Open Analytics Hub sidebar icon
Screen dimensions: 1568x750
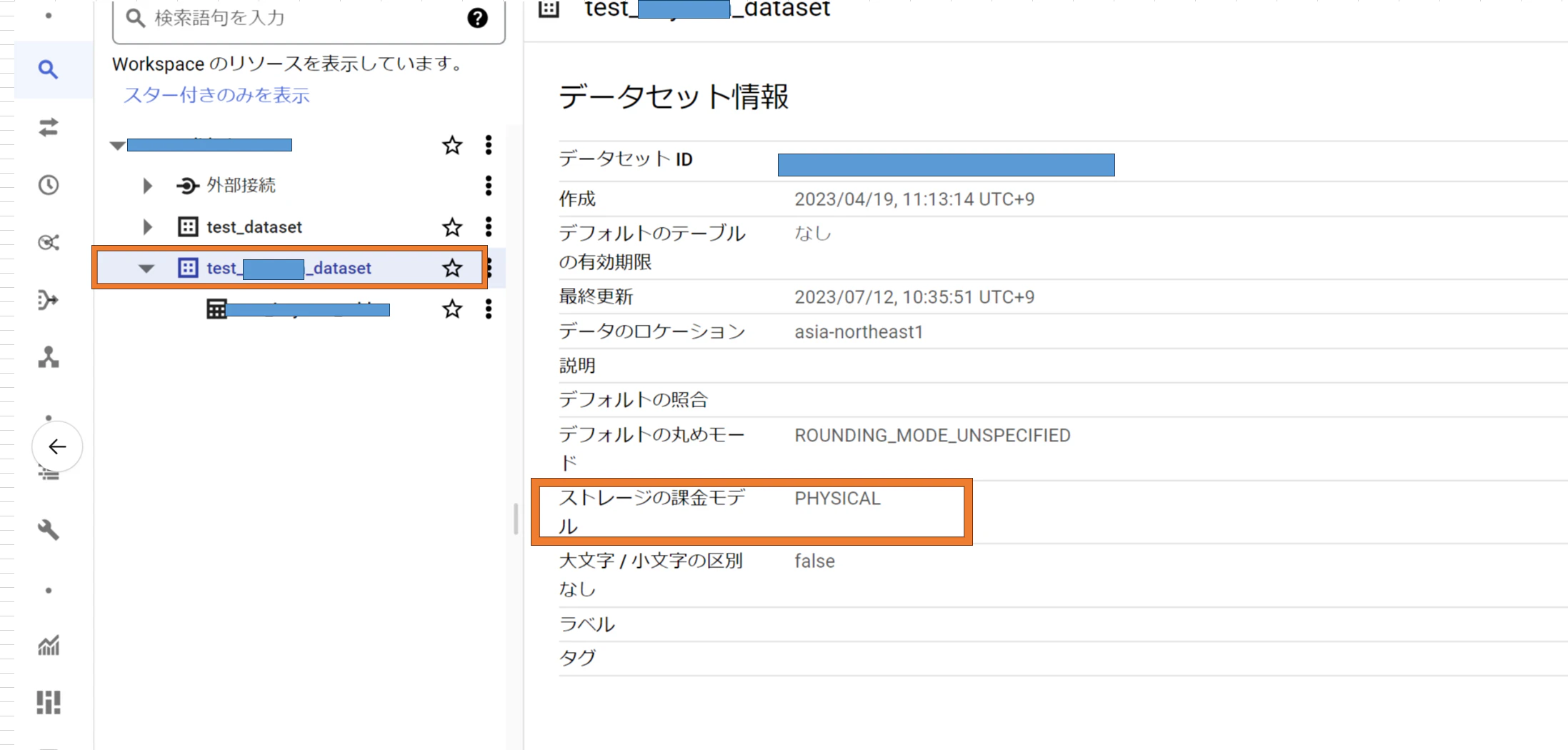pyautogui.click(x=48, y=242)
